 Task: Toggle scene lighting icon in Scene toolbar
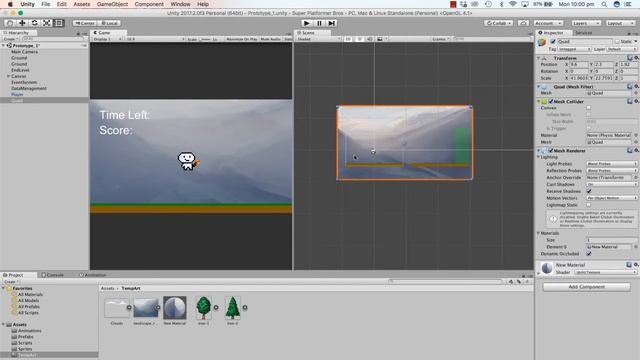point(360,39)
